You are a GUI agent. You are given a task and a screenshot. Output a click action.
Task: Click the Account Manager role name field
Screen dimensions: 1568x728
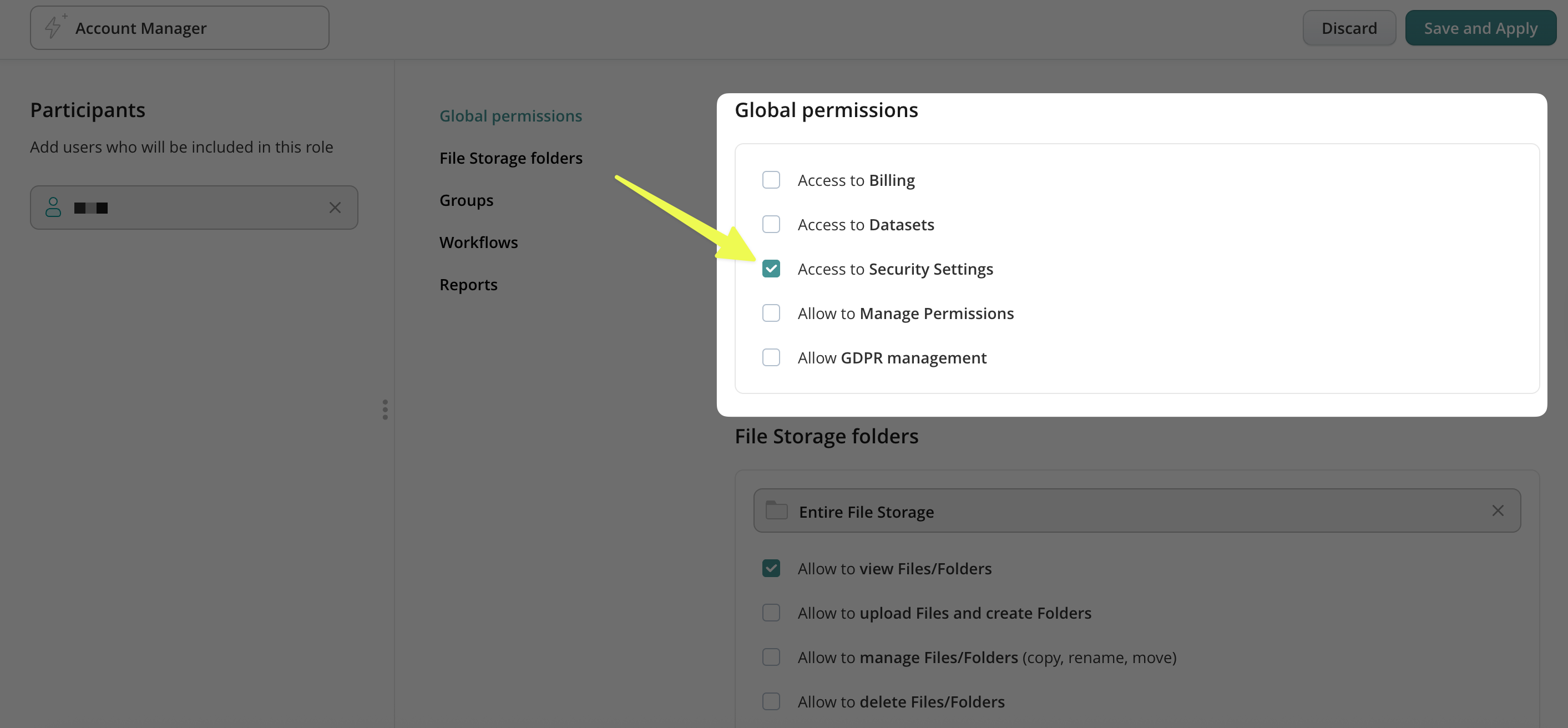click(195, 28)
